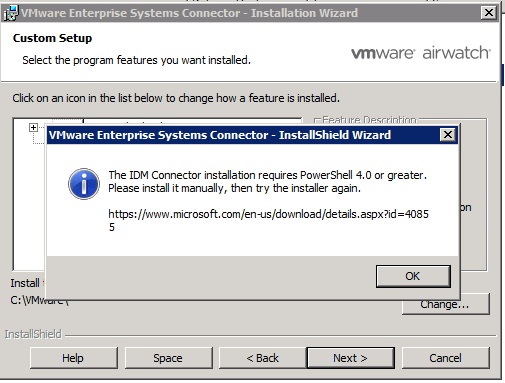Click the InstallShield label text
The width and height of the screenshot is (505, 383).
pos(33,334)
